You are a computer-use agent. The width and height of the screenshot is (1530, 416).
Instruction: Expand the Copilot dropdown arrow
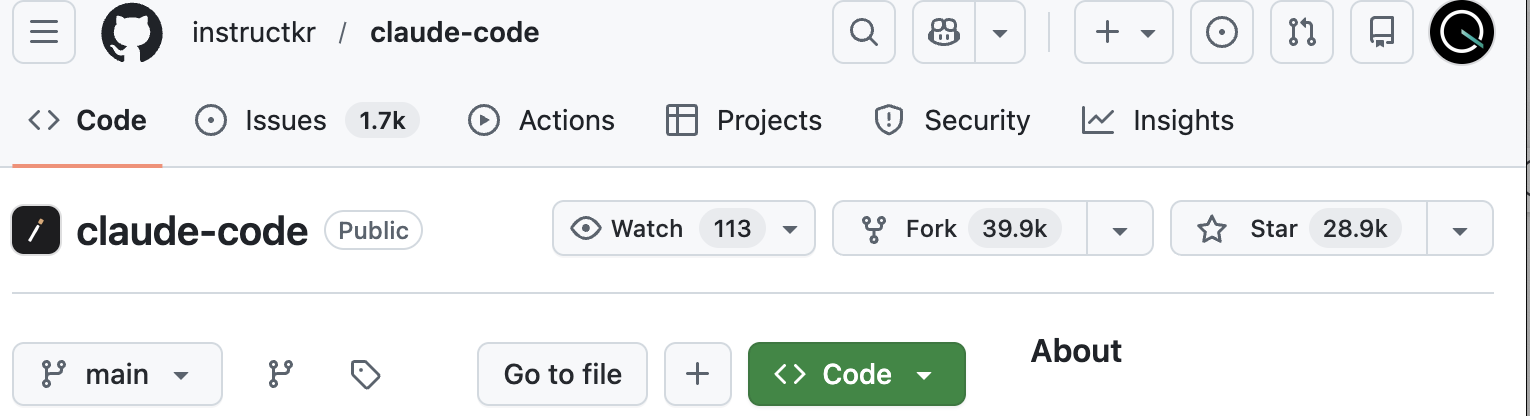[x=1000, y=32]
